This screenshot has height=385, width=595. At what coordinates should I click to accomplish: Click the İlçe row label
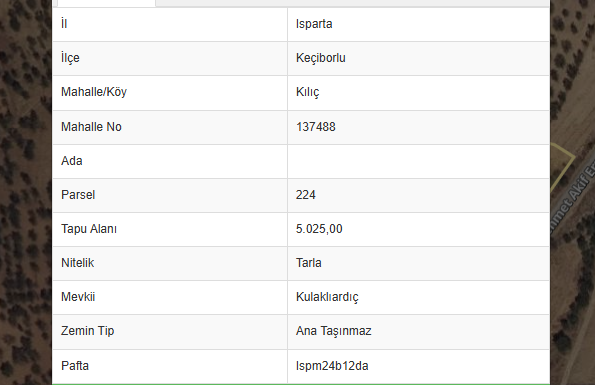70,58
